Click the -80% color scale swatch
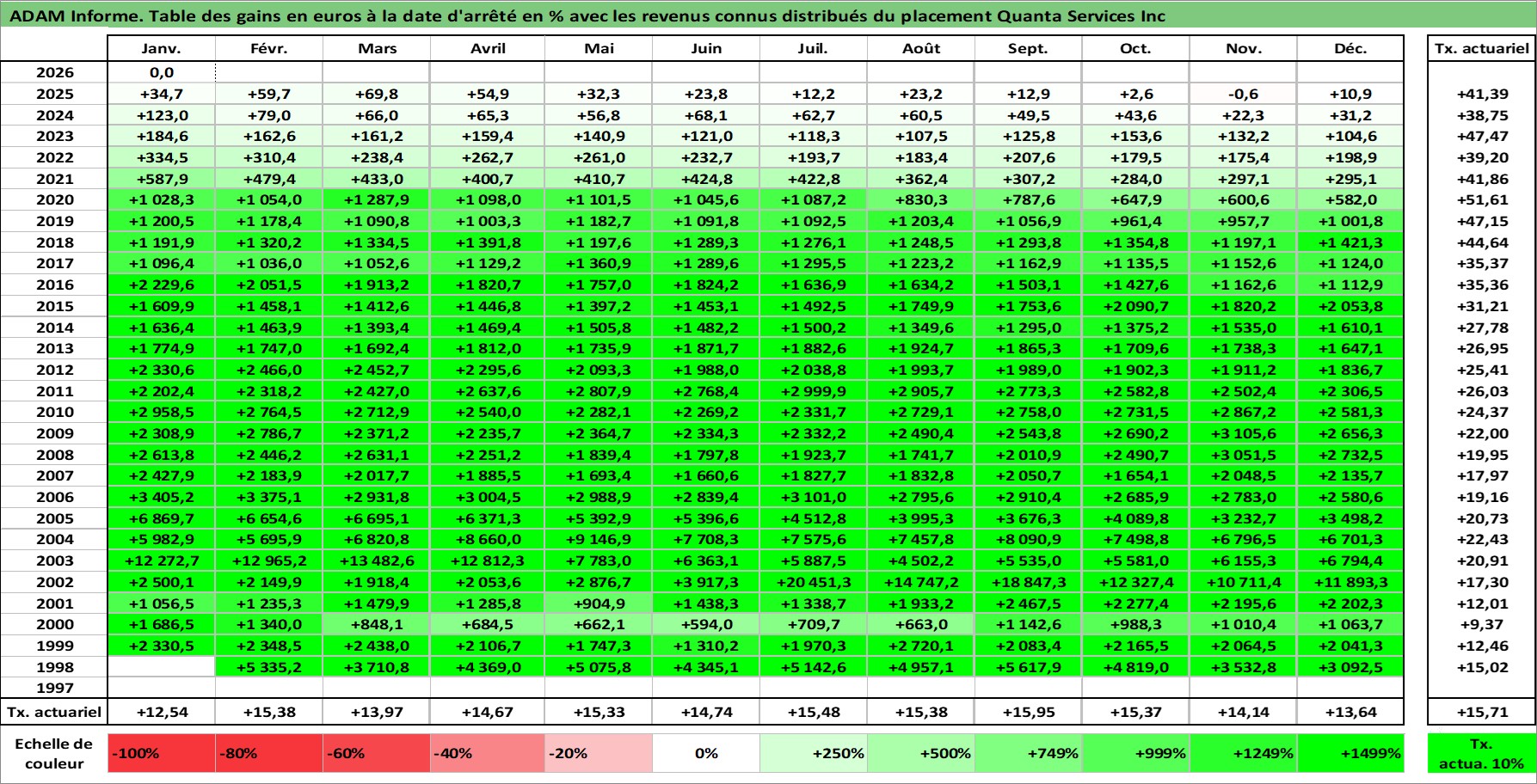The image size is (1537, 784). click(269, 753)
